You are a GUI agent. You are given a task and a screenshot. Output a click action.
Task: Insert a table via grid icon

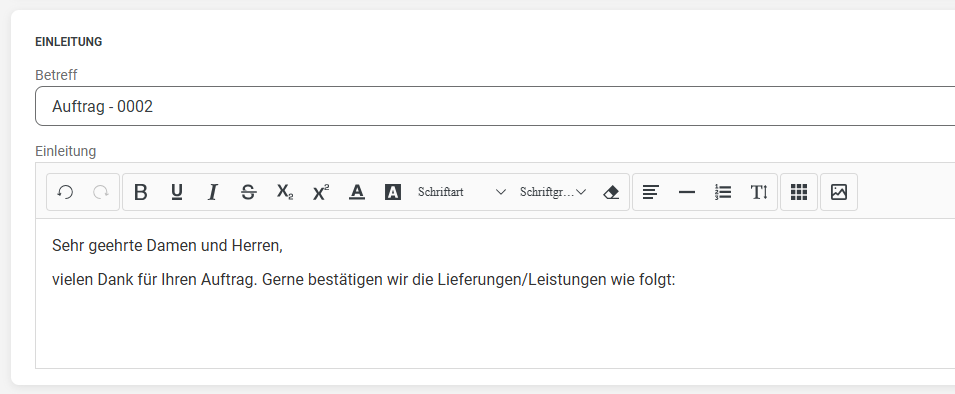pos(799,192)
